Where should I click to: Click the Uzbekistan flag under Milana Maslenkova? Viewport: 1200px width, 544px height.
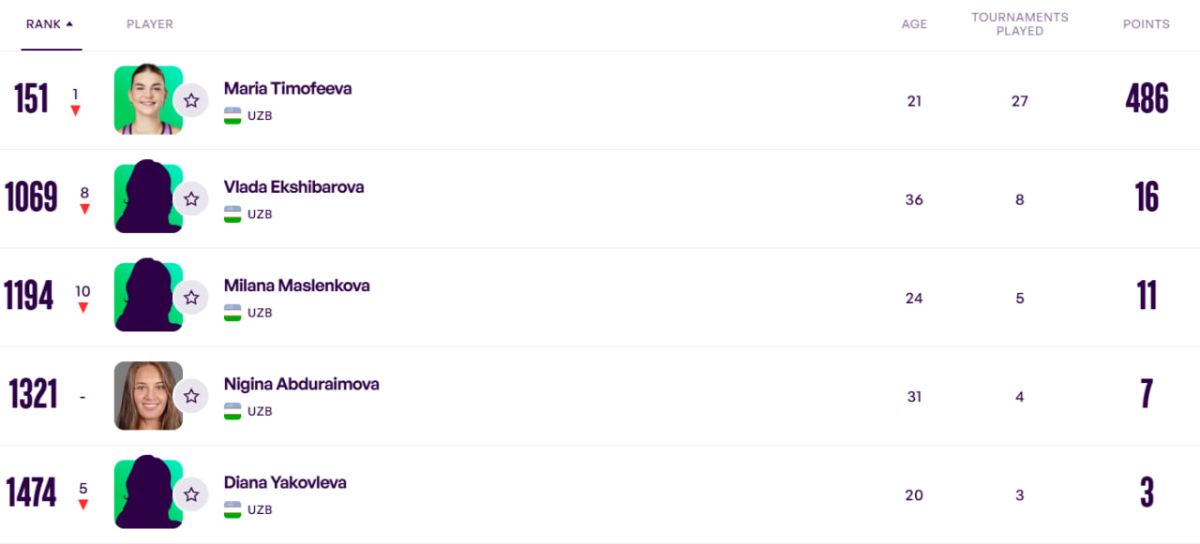tap(233, 313)
